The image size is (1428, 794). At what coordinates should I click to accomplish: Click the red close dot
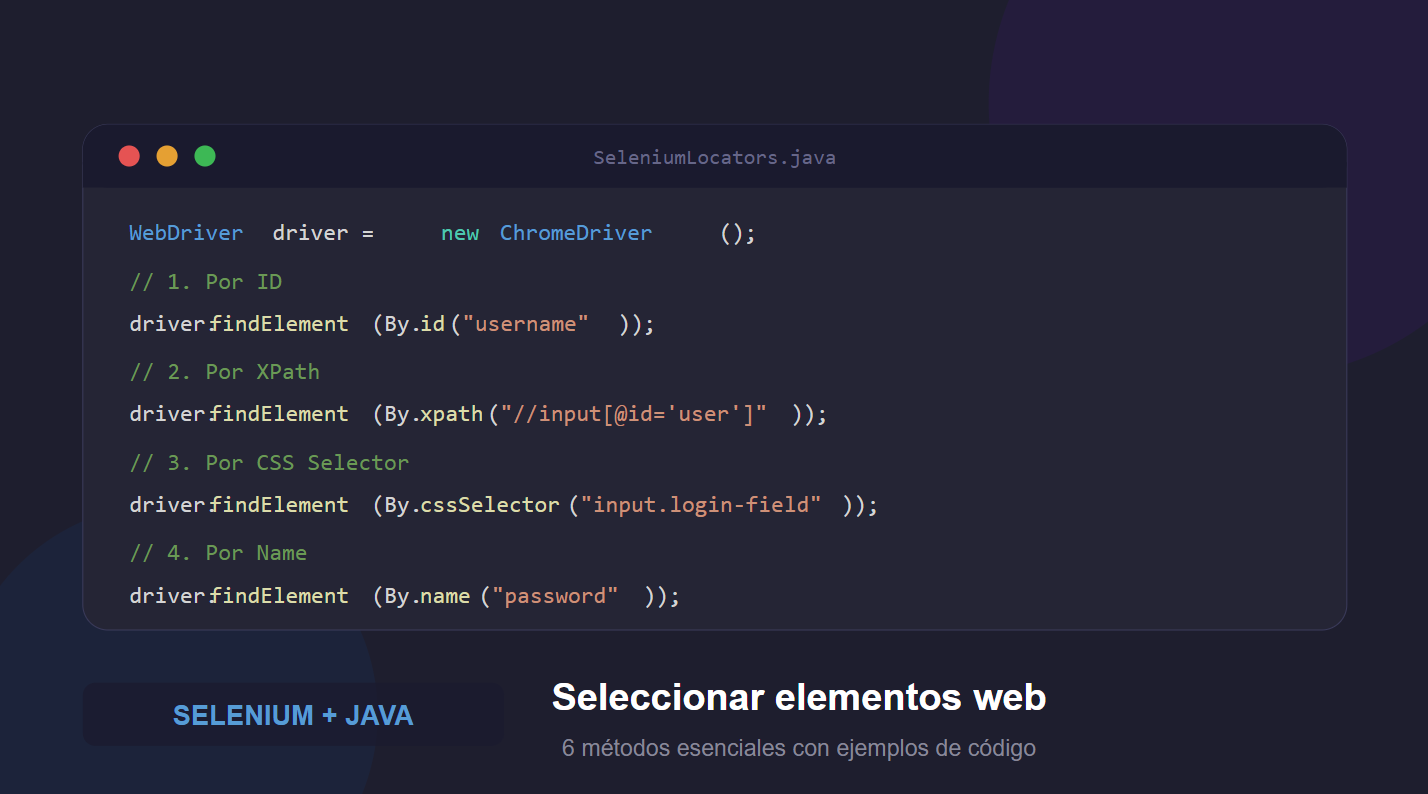tap(129, 156)
